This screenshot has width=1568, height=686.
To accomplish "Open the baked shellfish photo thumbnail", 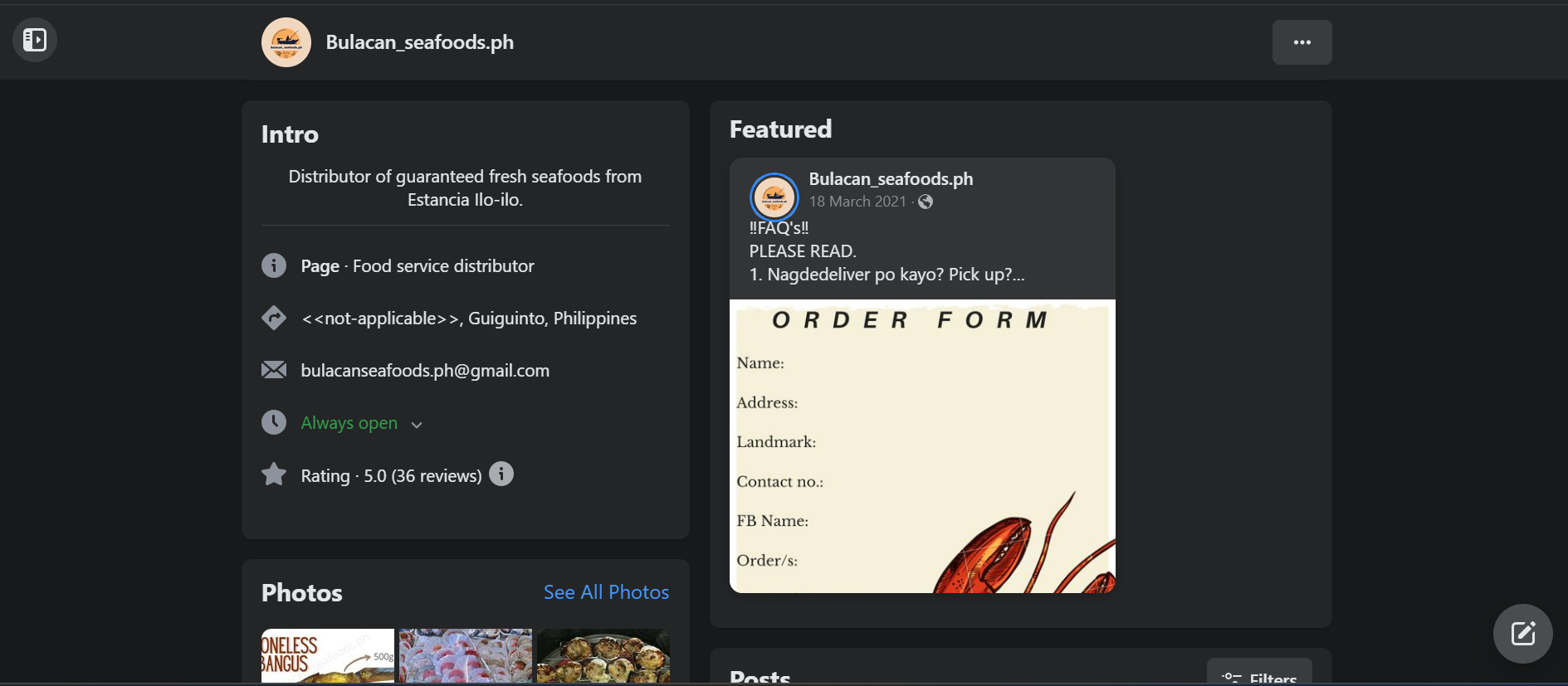I will [x=603, y=655].
